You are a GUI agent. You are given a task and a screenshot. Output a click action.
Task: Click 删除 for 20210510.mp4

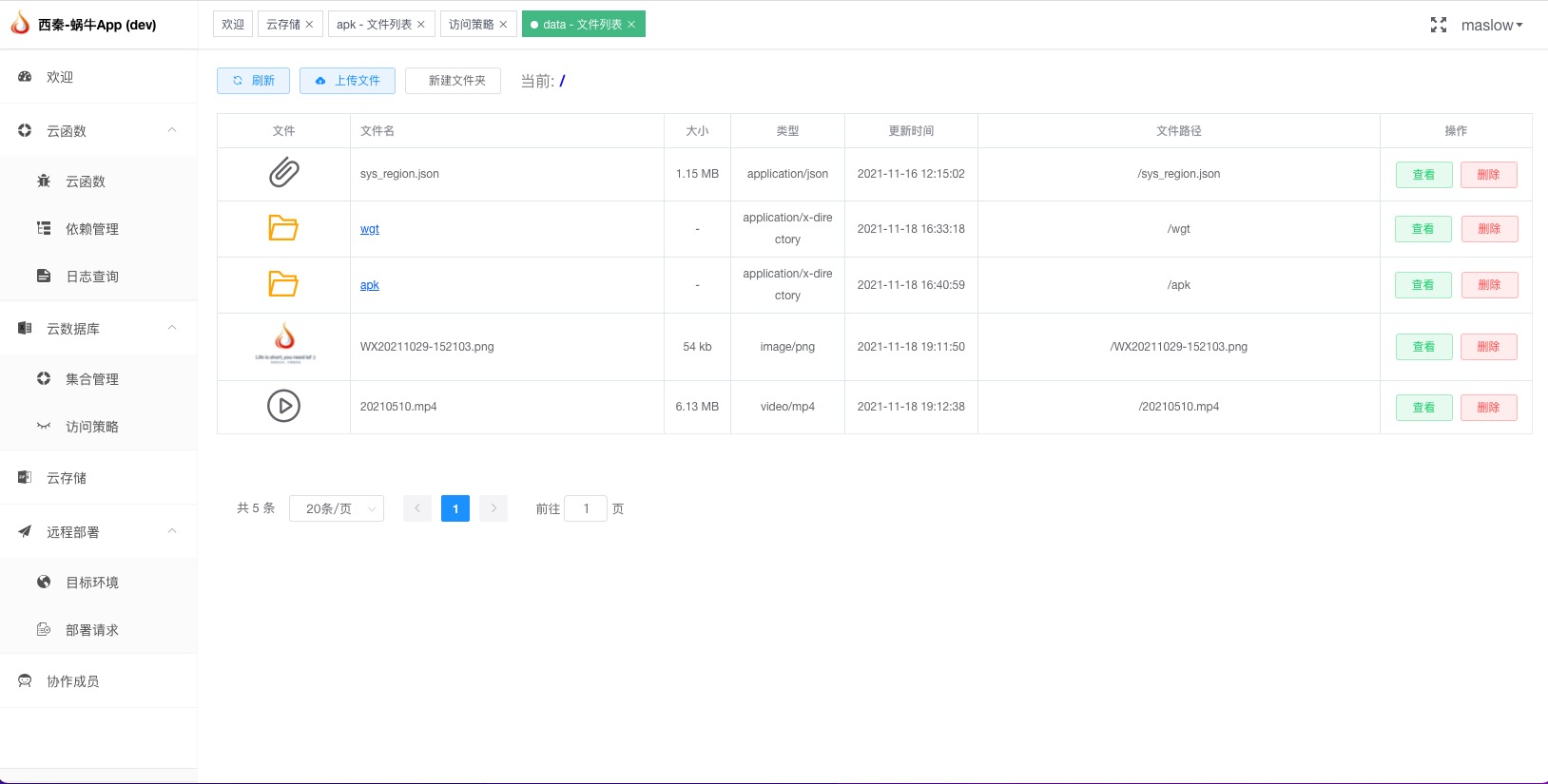(1488, 408)
